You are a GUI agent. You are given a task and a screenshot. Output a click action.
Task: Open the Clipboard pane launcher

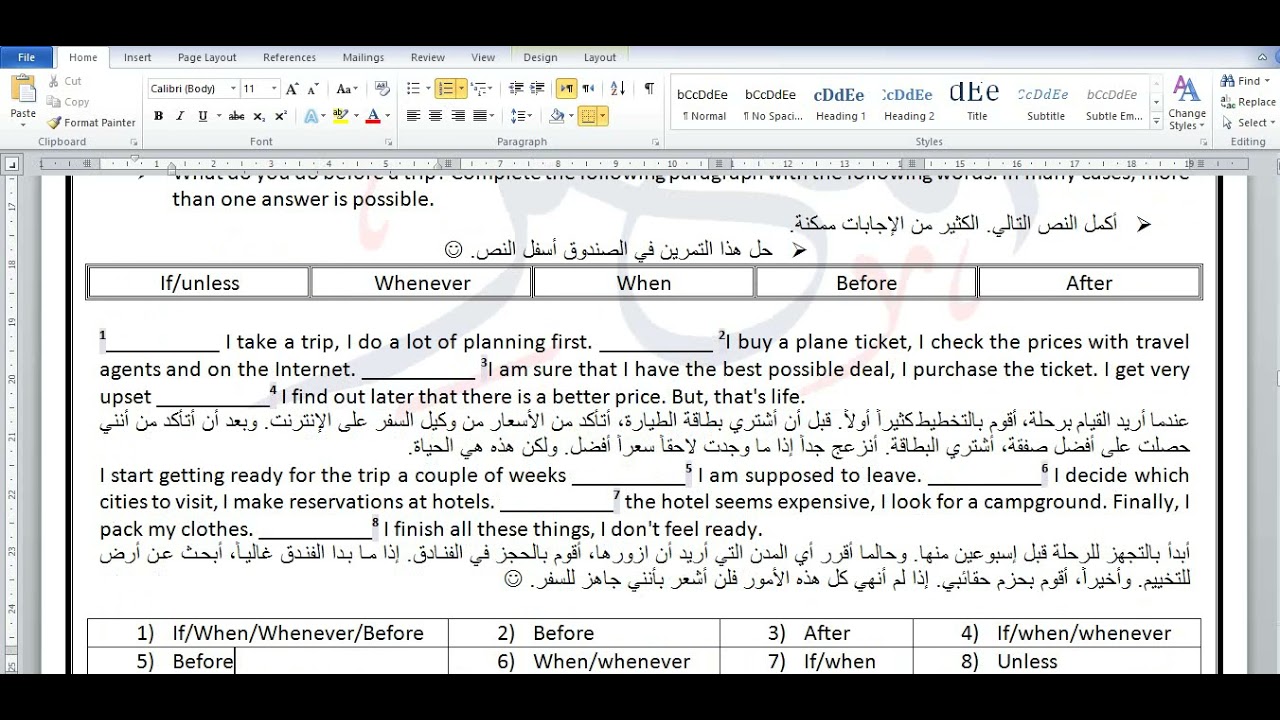133,142
